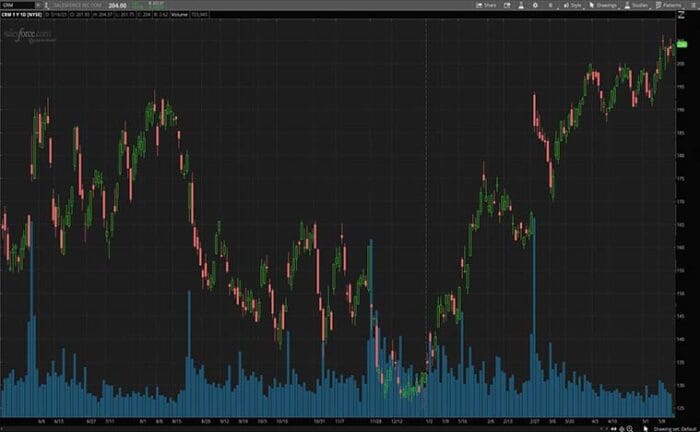Select the pointer drawing tool icon at bottom

pos(646,428)
